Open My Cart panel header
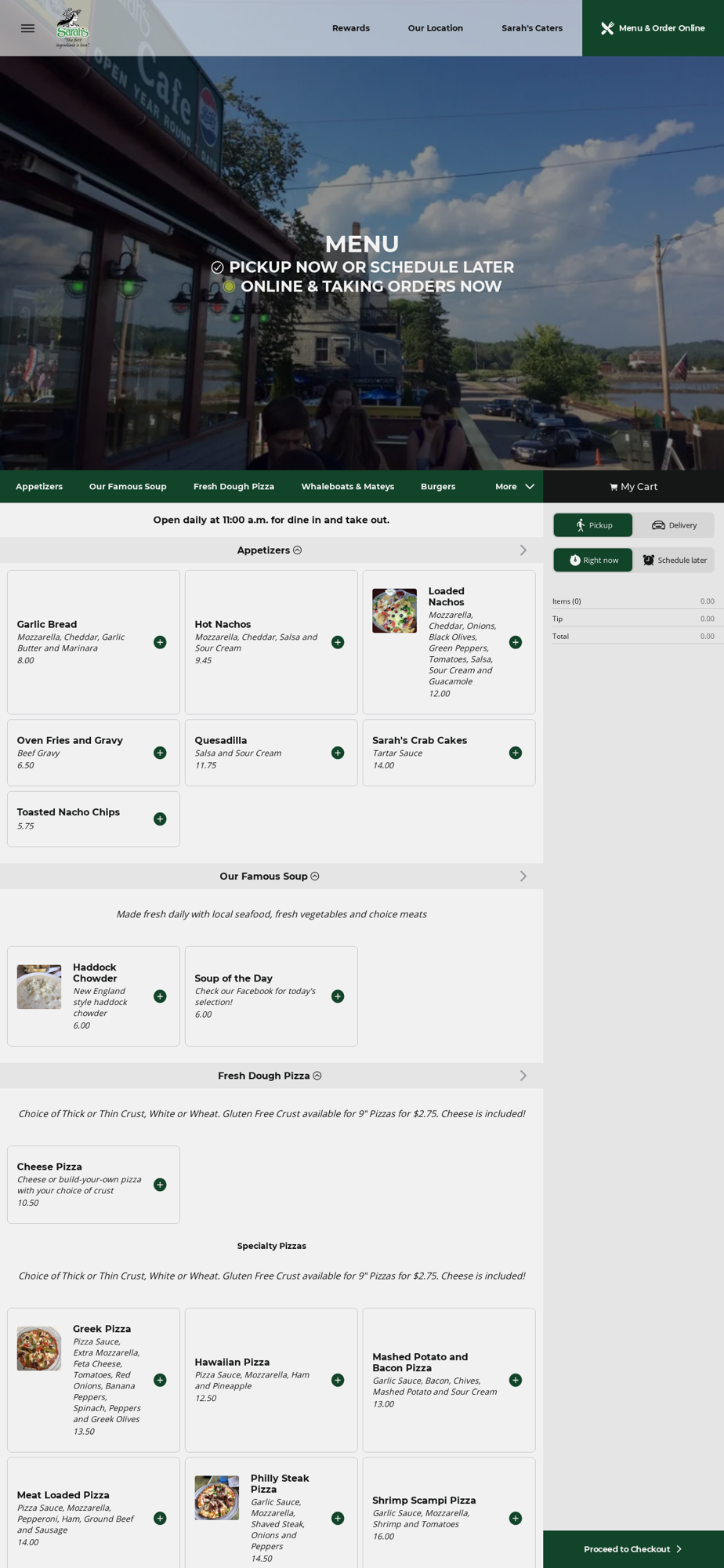The width and height of the screenshot is (724, 1568). pos(633,487)
